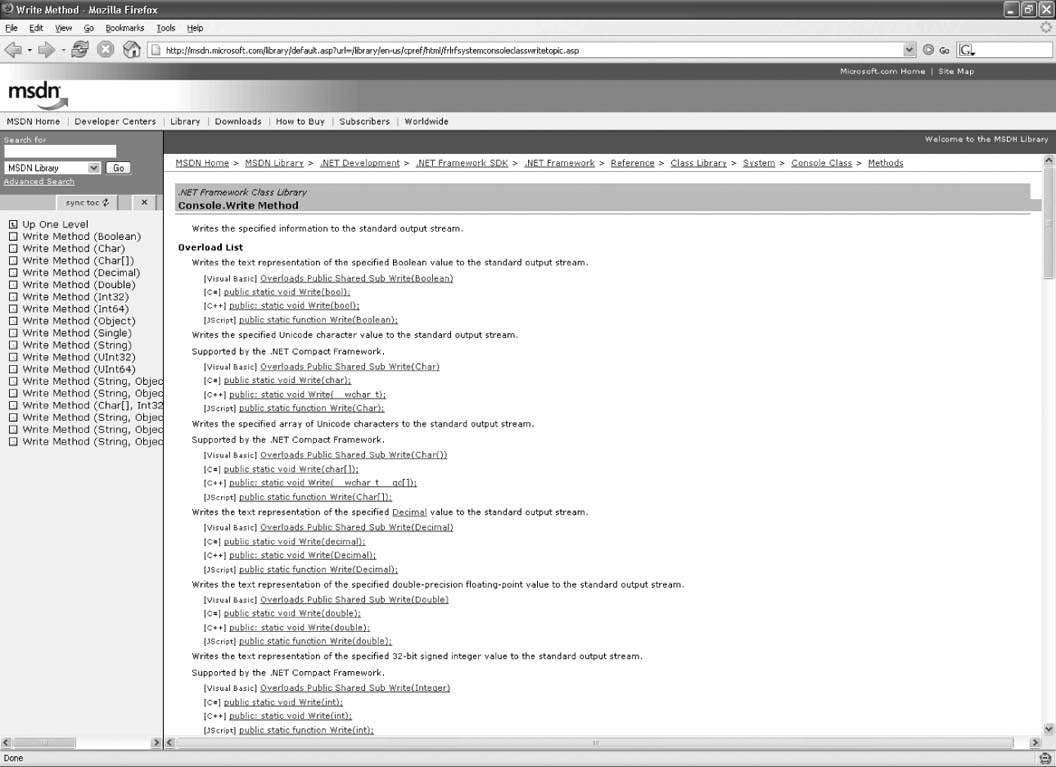Stop loading with the Stop icon
Screen dimensions: 1056x767
(106, 50)
